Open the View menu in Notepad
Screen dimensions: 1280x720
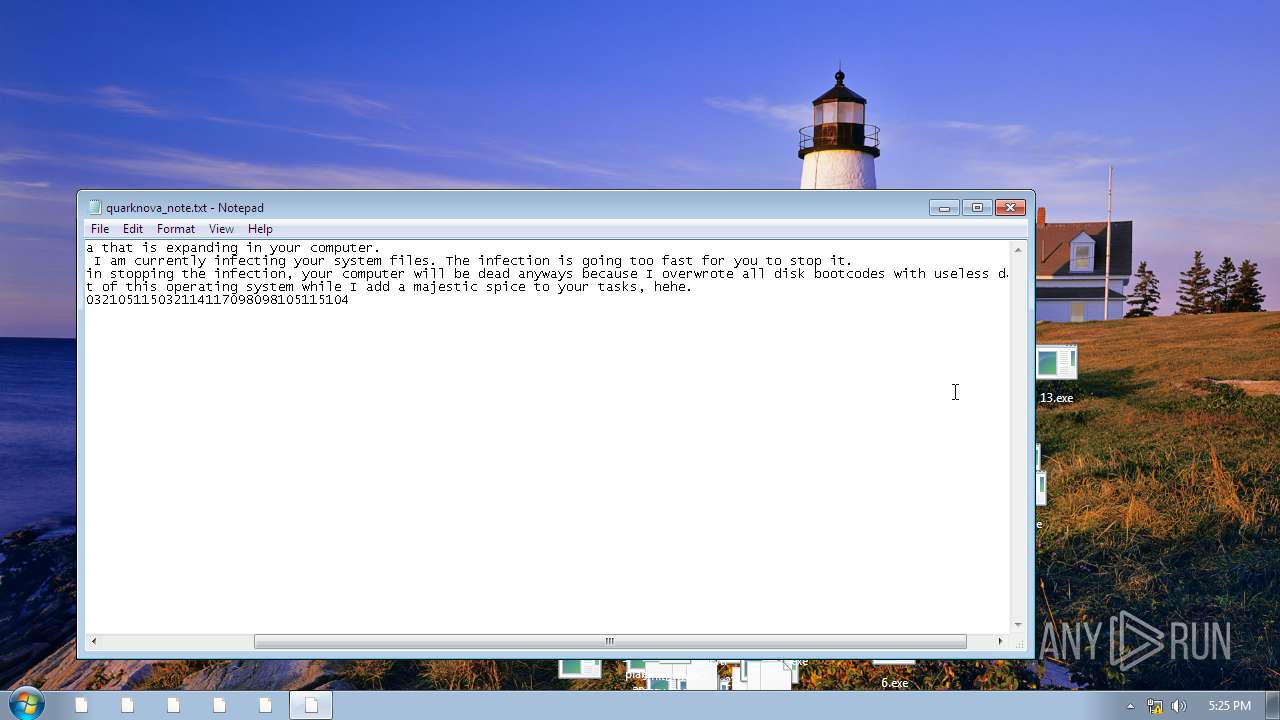point(221,229)
